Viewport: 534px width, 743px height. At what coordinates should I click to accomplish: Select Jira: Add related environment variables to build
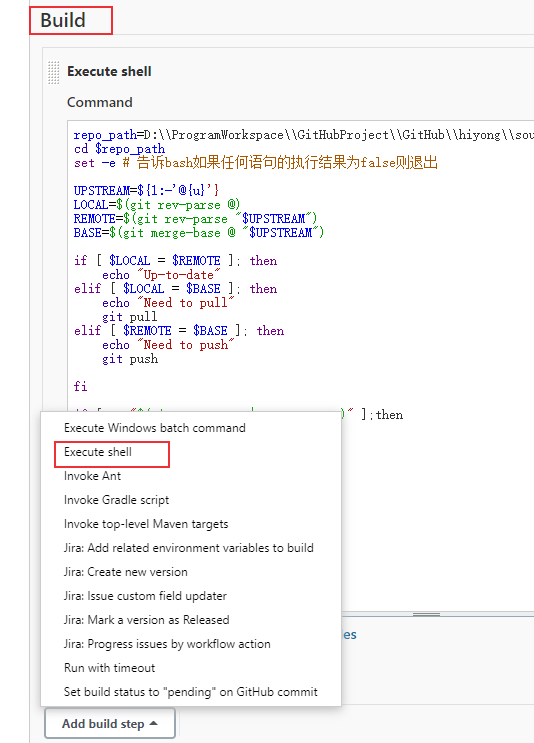(x=189, y=548)
